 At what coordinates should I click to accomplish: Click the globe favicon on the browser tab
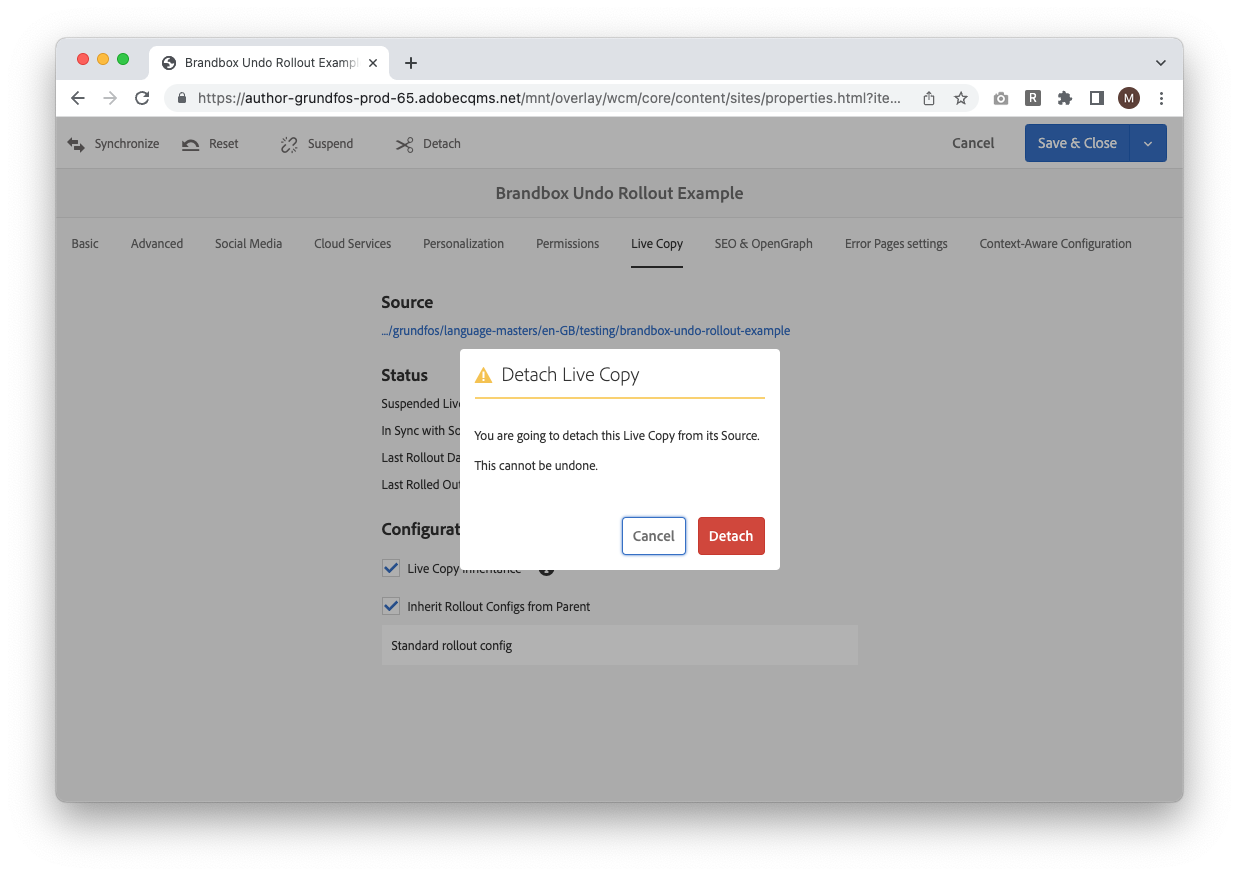click(x=169, y=63)
